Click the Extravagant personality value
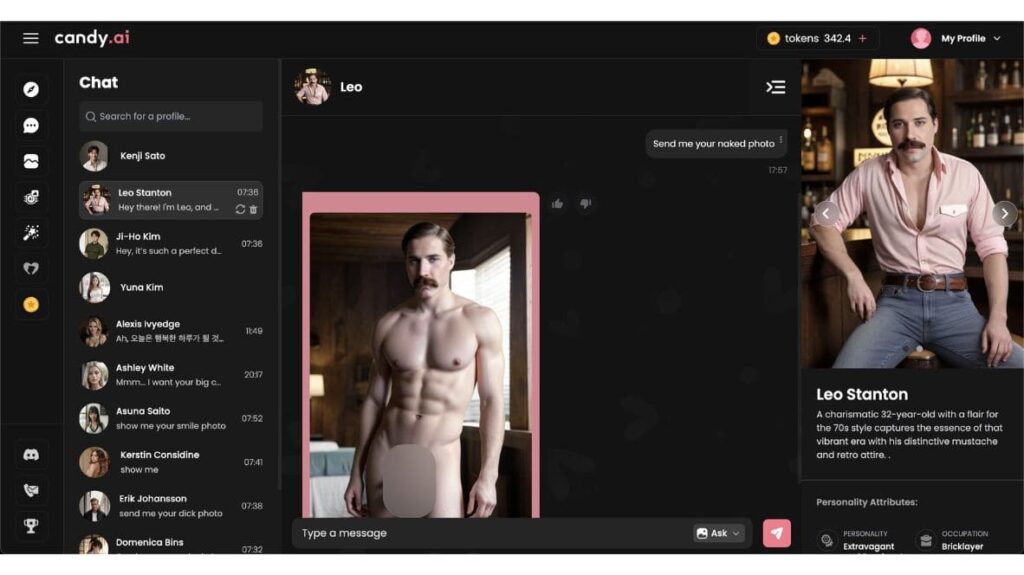The height and width of the screenshot is (575, 1024). 869,546
